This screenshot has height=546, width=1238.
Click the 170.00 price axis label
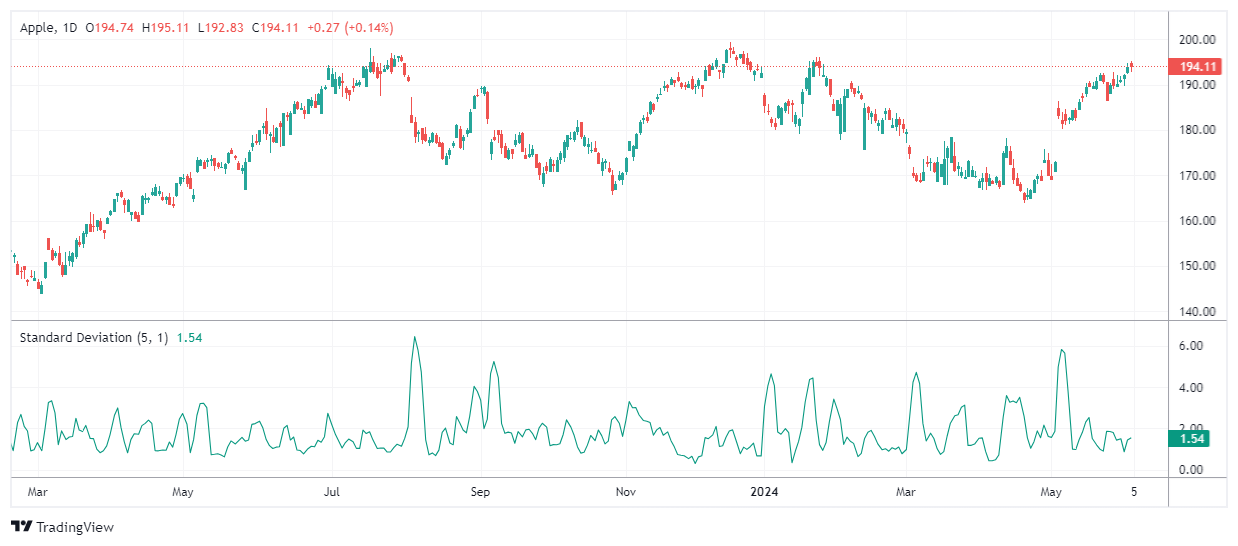click(x=1197, y=176)
